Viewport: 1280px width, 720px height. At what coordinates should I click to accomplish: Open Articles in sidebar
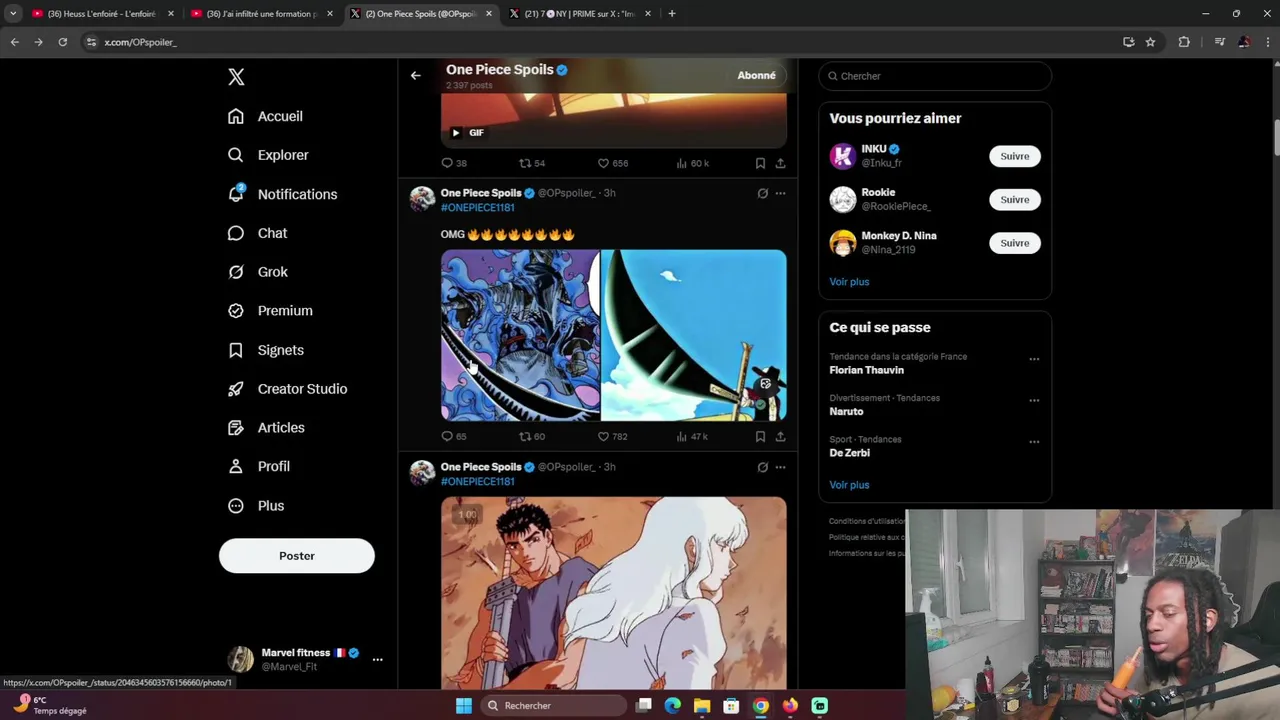pos(266,428)
